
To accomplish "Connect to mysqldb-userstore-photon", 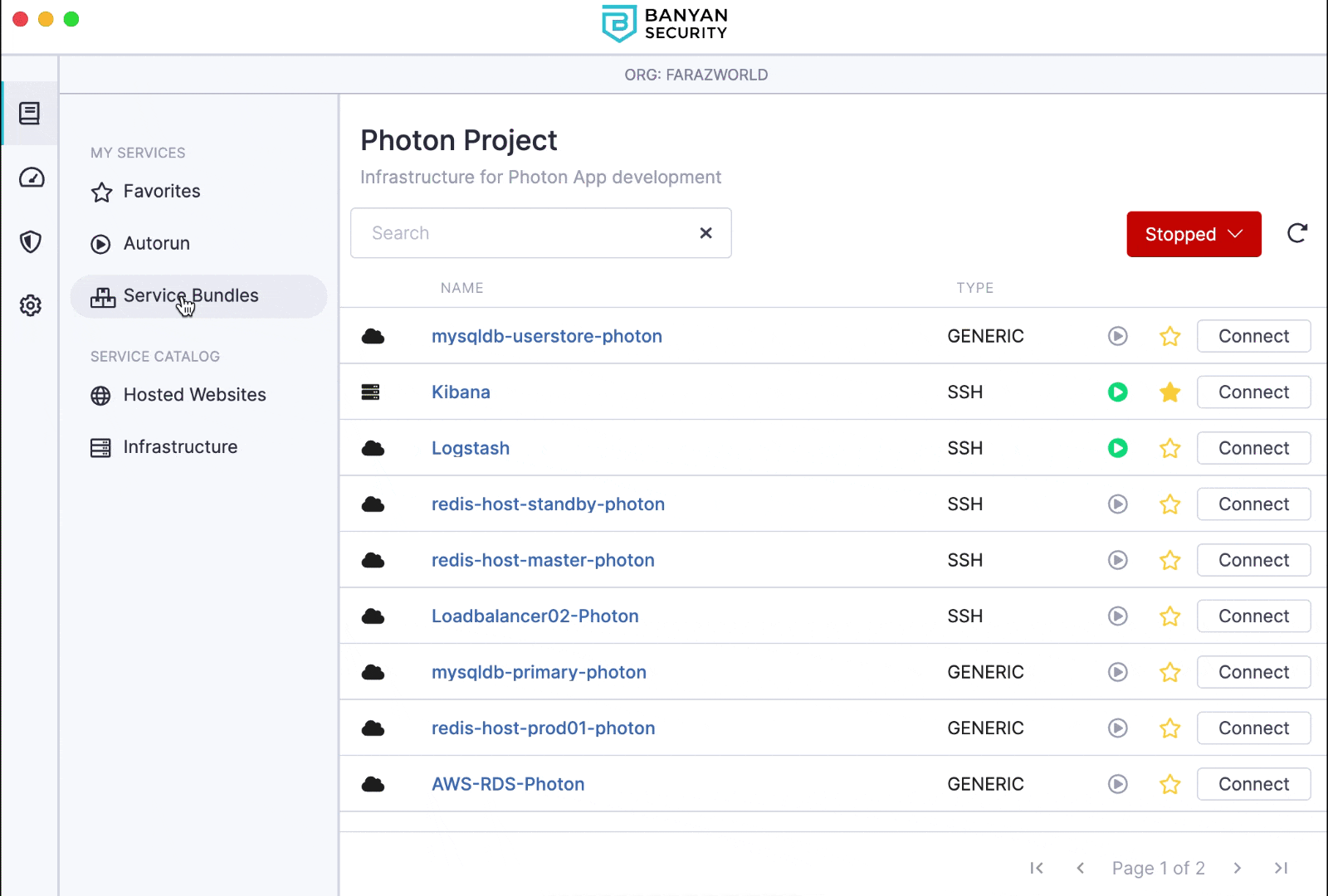I will (1253, 336).
